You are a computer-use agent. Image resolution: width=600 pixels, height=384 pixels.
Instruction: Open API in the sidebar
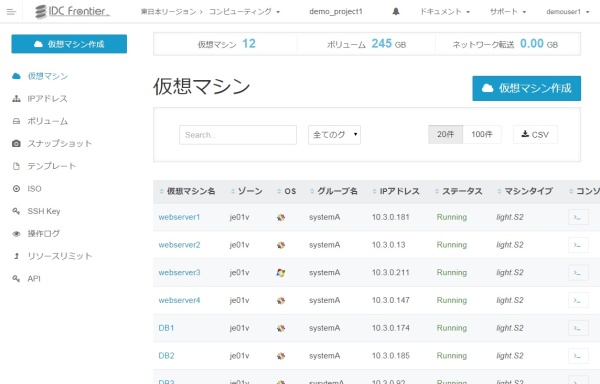click(x=34, y=278)
